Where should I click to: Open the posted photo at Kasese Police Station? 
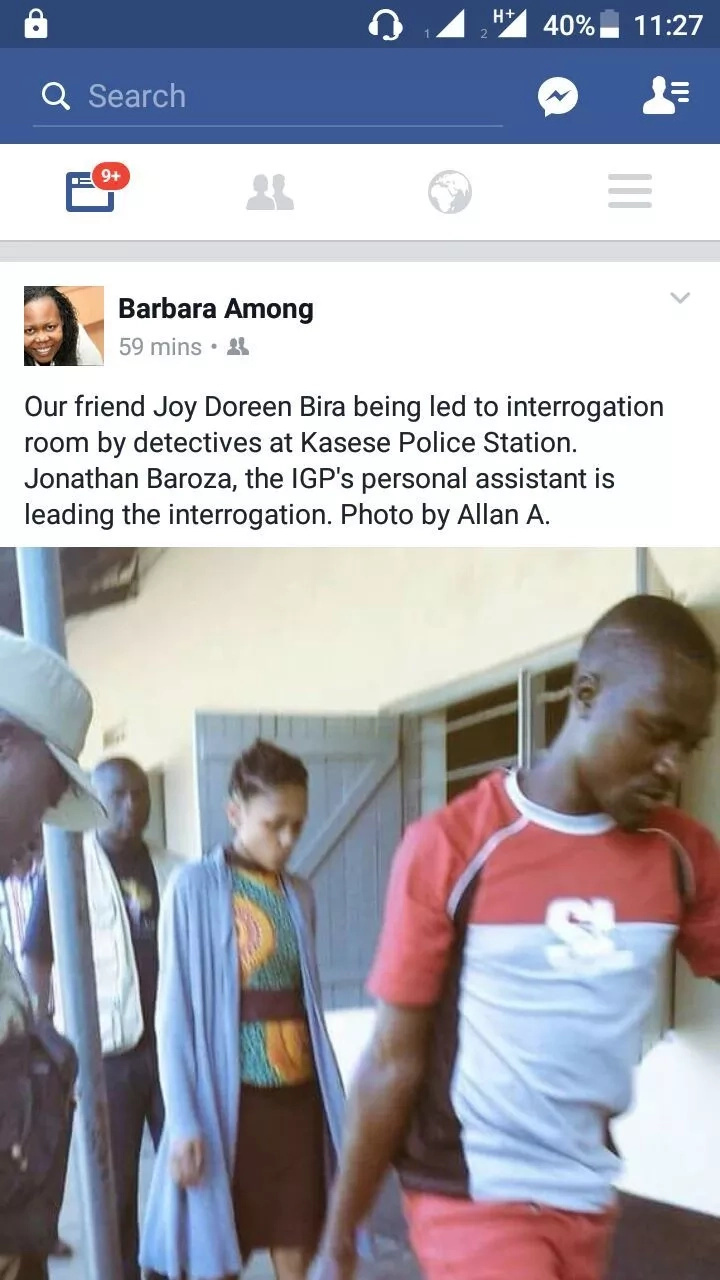pyautogui.click(x=360, y=913)
